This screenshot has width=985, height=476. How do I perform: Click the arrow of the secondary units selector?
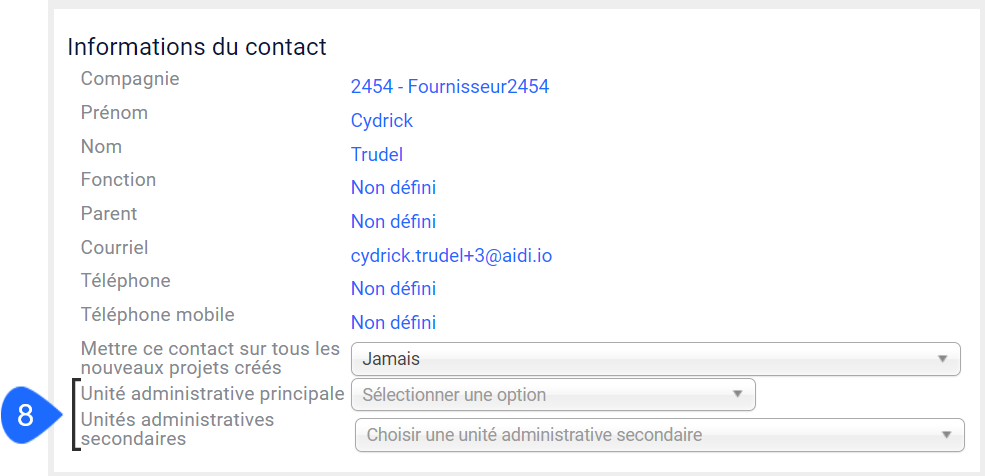tap(946, 435)
